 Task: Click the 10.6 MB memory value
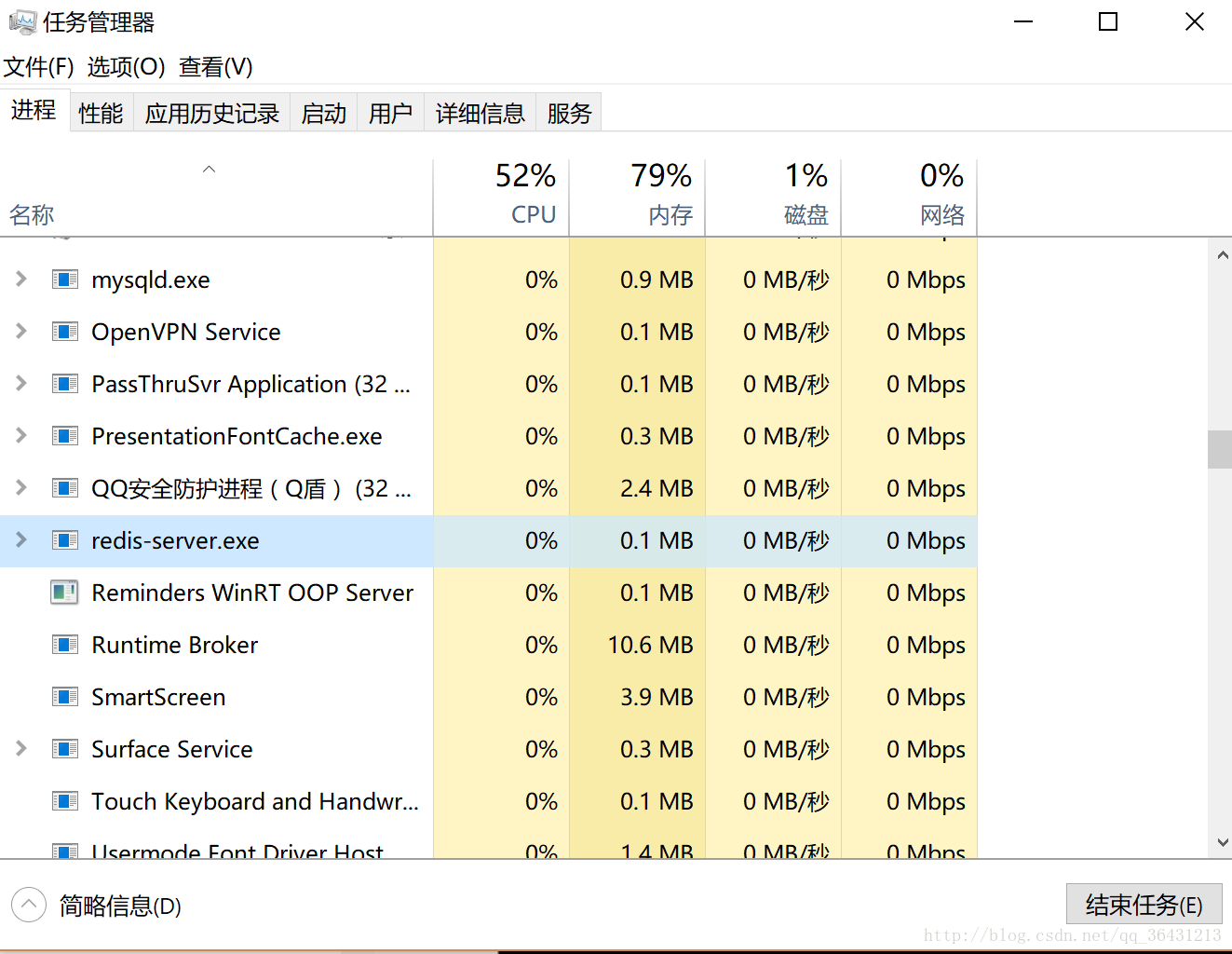coord(650,645)
